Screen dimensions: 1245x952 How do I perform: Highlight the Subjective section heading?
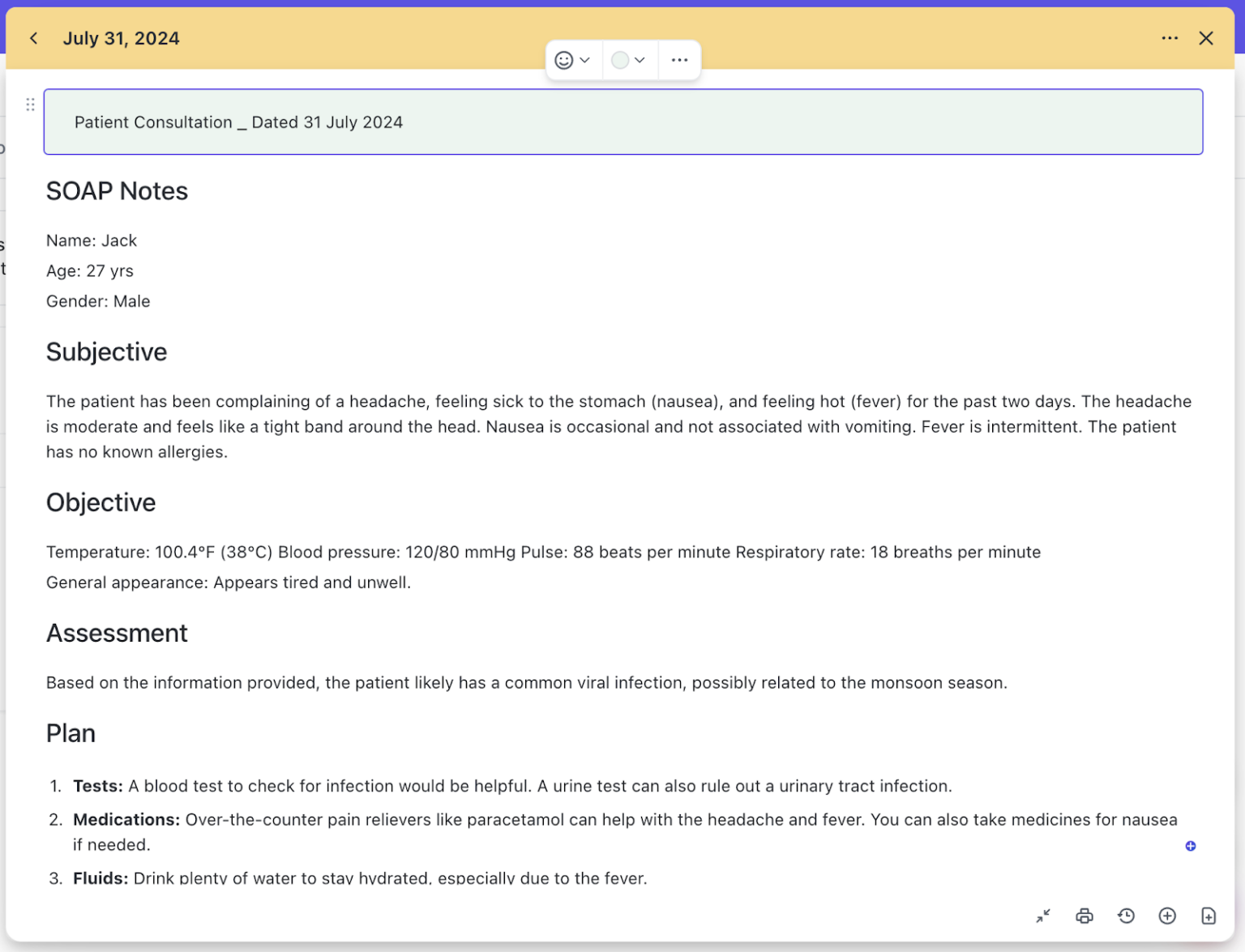(x=106, y=352)
